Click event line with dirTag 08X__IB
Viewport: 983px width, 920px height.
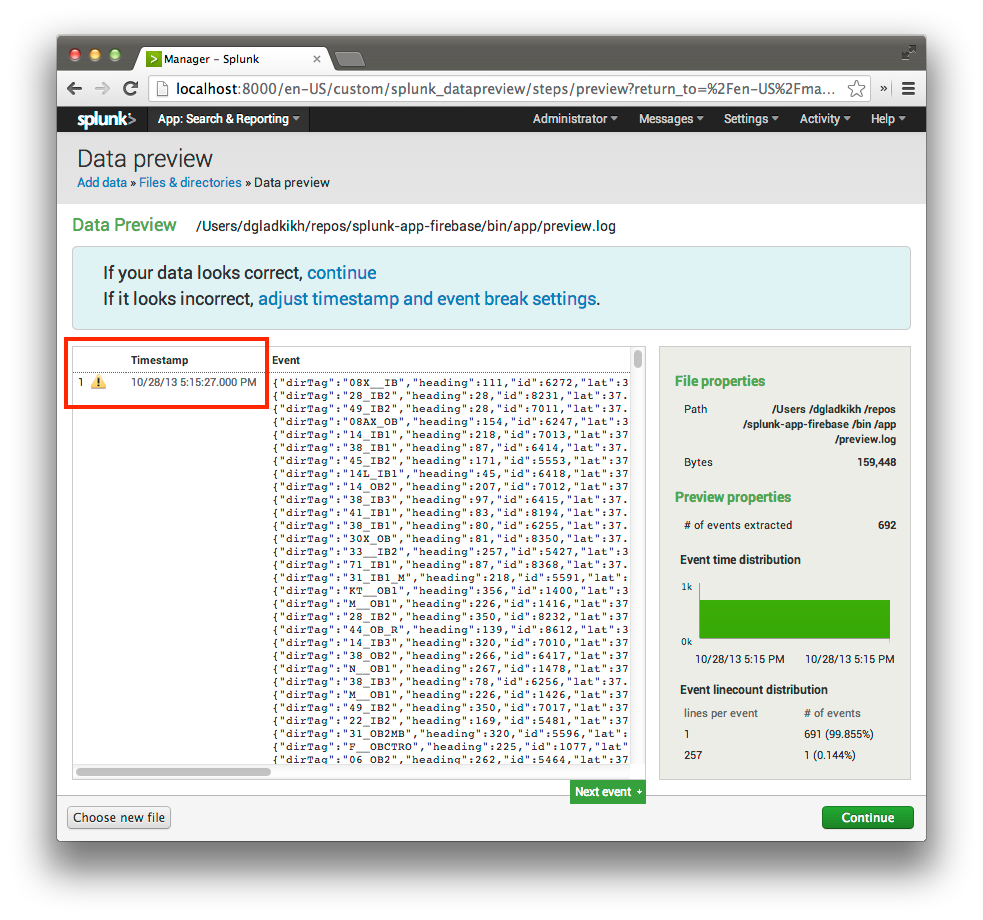click(451, 382)
